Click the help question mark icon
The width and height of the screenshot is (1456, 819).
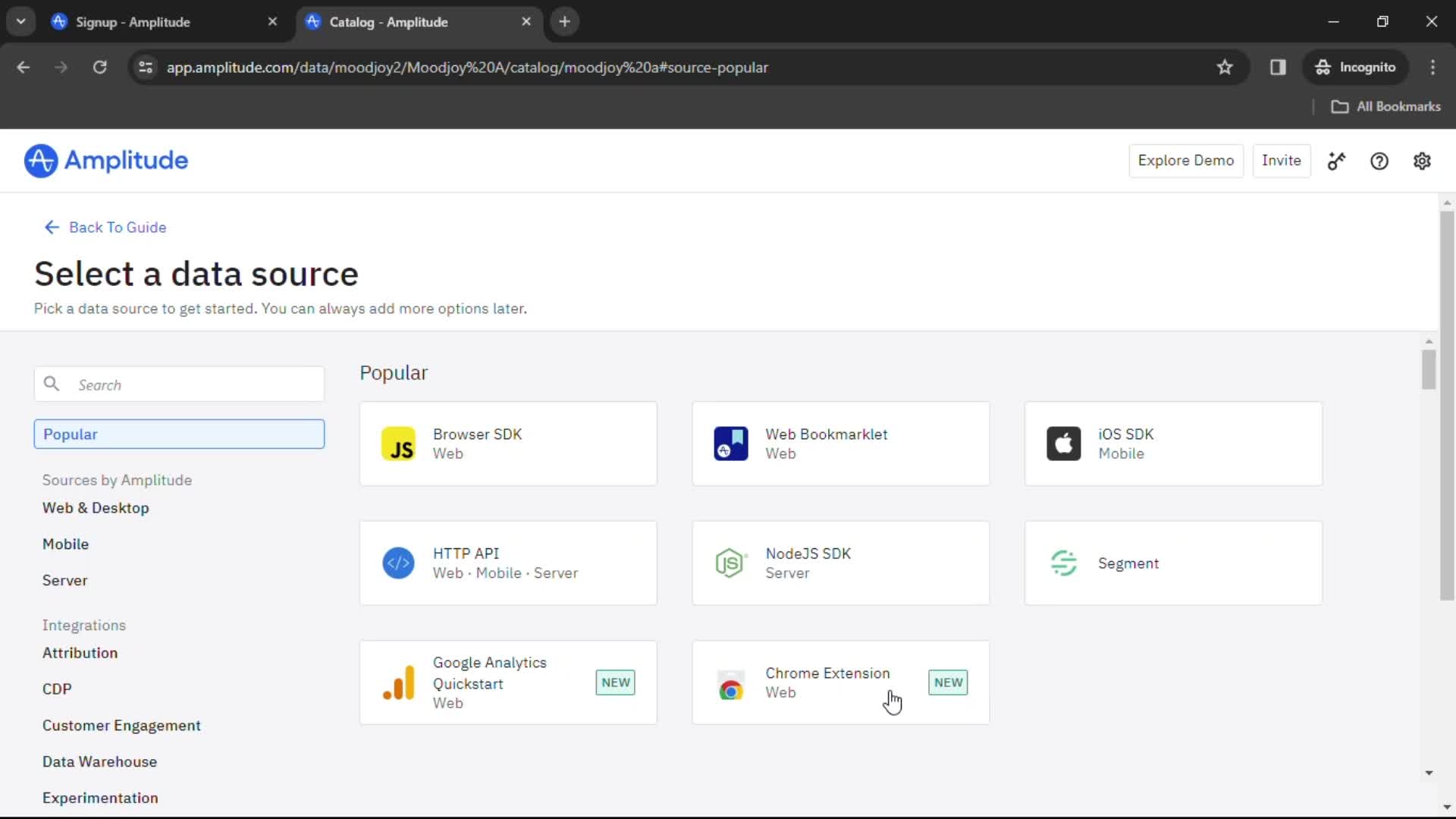1380,161
